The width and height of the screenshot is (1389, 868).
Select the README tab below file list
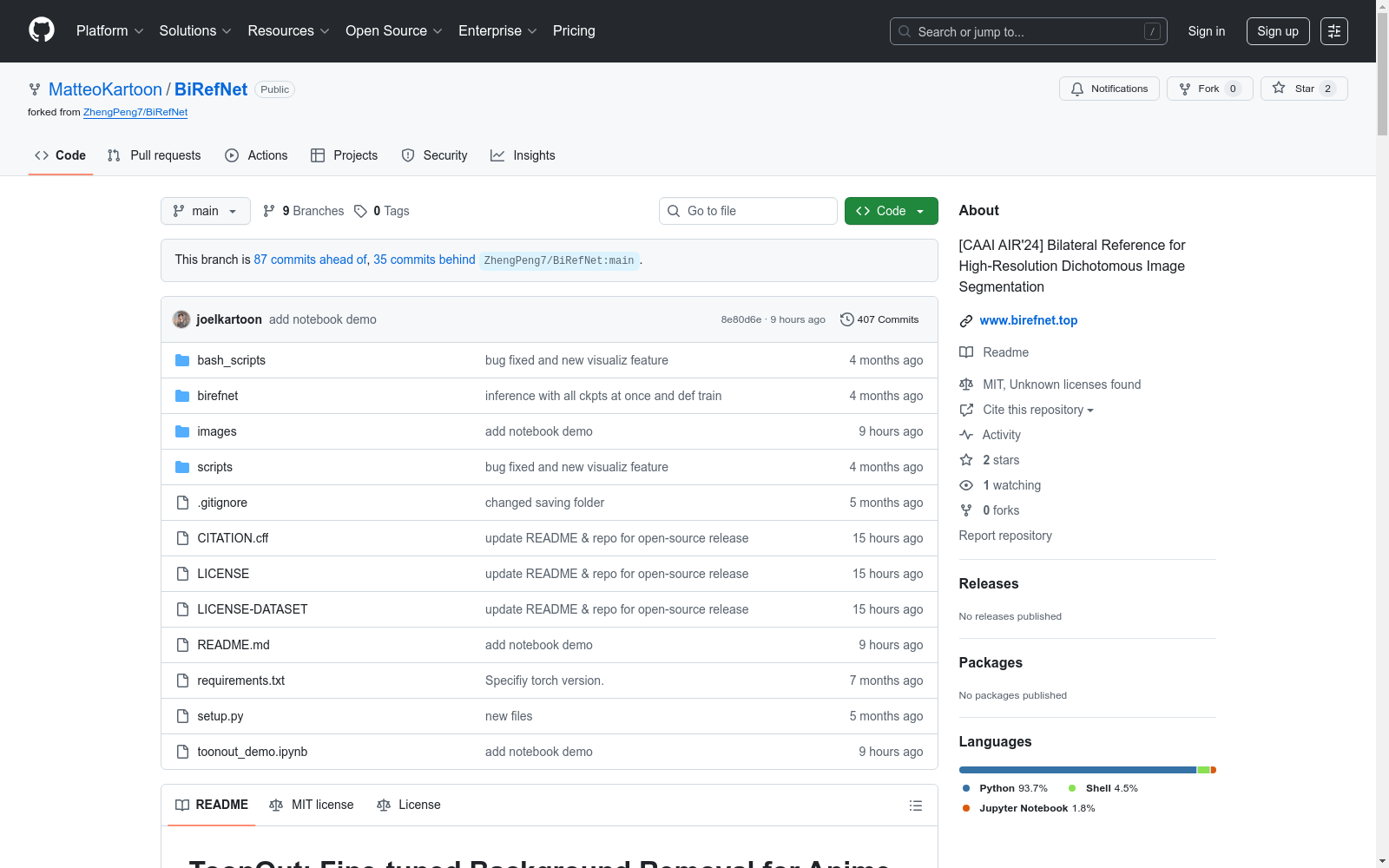click(212, 805)
